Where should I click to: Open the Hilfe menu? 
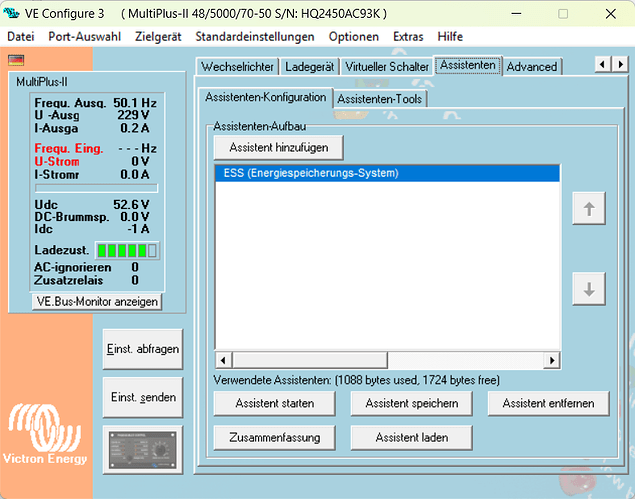[450, 36]
